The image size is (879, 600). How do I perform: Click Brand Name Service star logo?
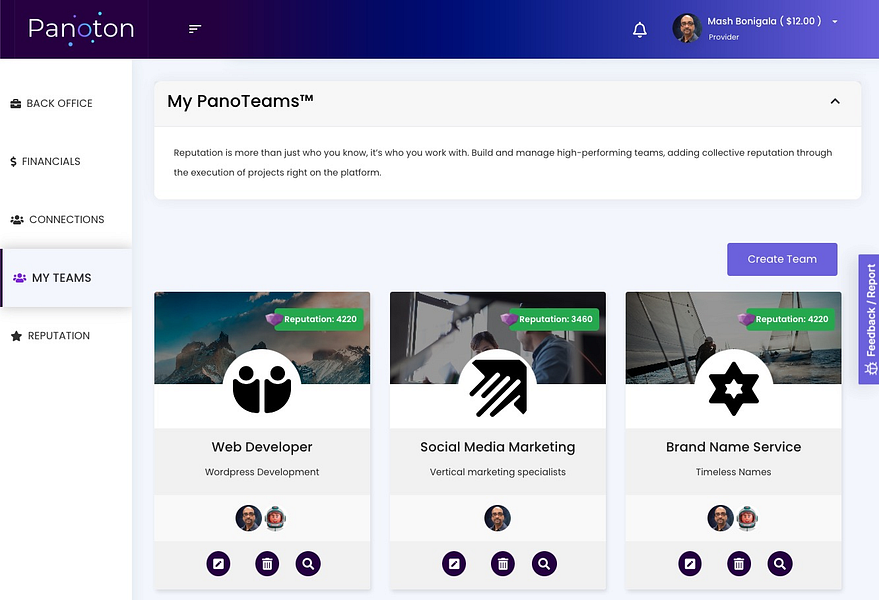coord(733,388)
